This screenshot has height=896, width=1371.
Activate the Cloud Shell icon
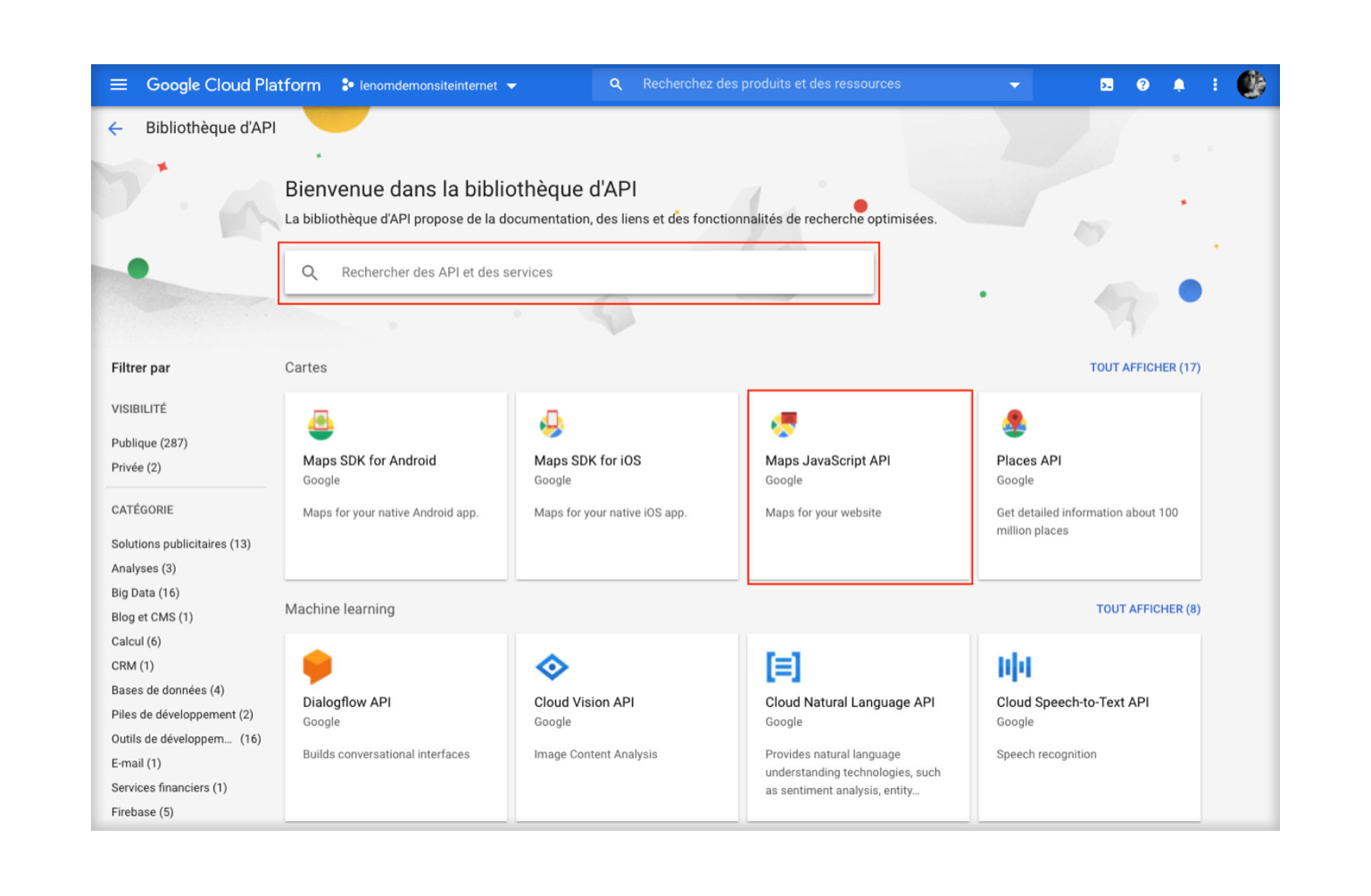point(1107,85)
